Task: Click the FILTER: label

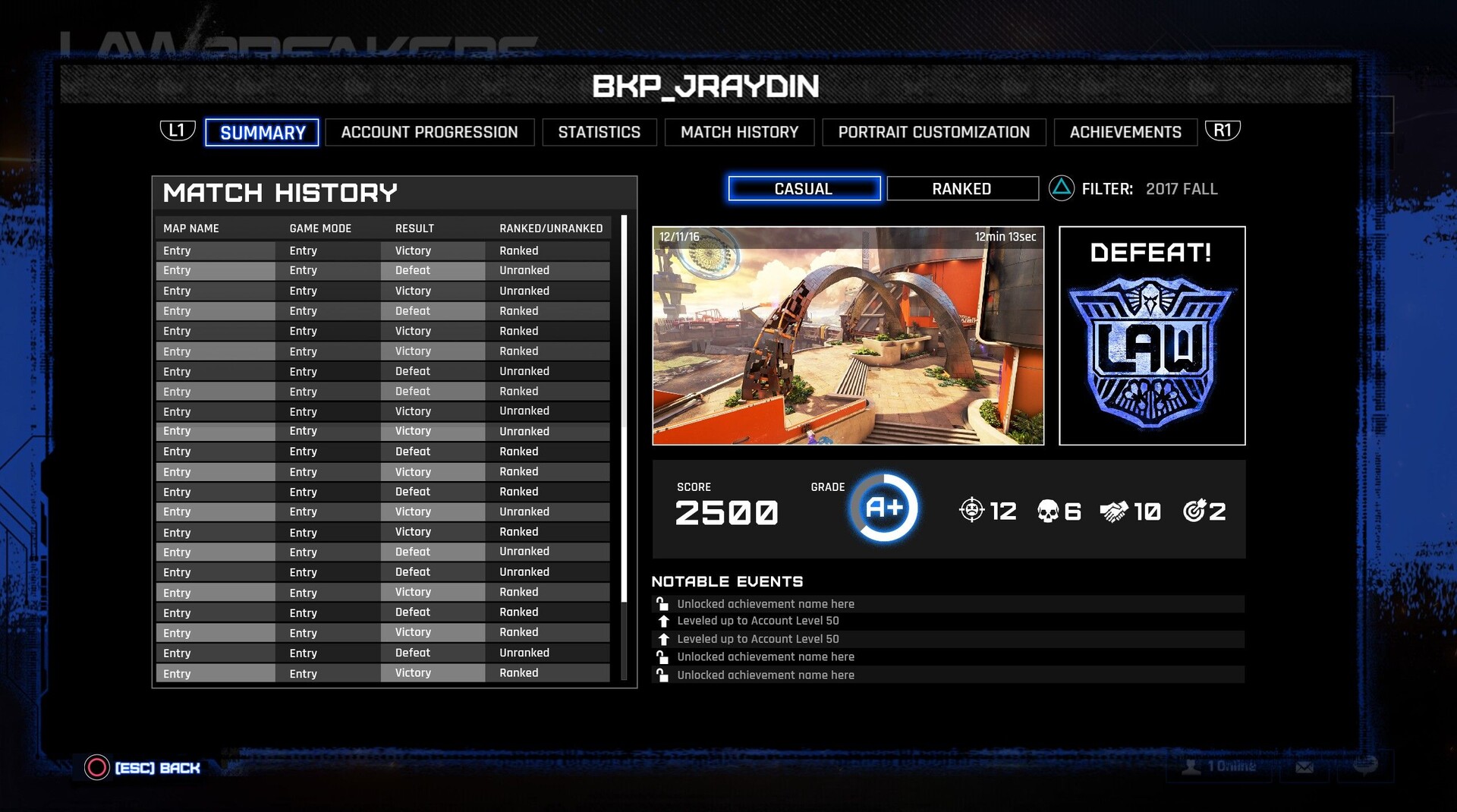Action: [x=1107, y=189]
